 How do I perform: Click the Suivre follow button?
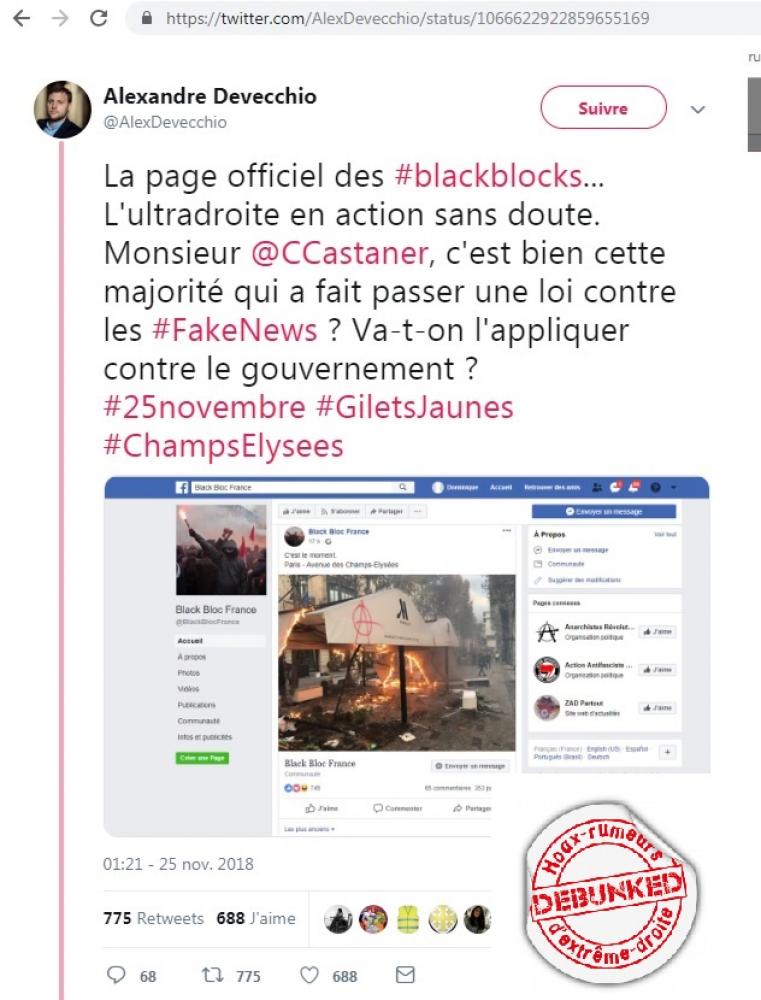(603, 108)
